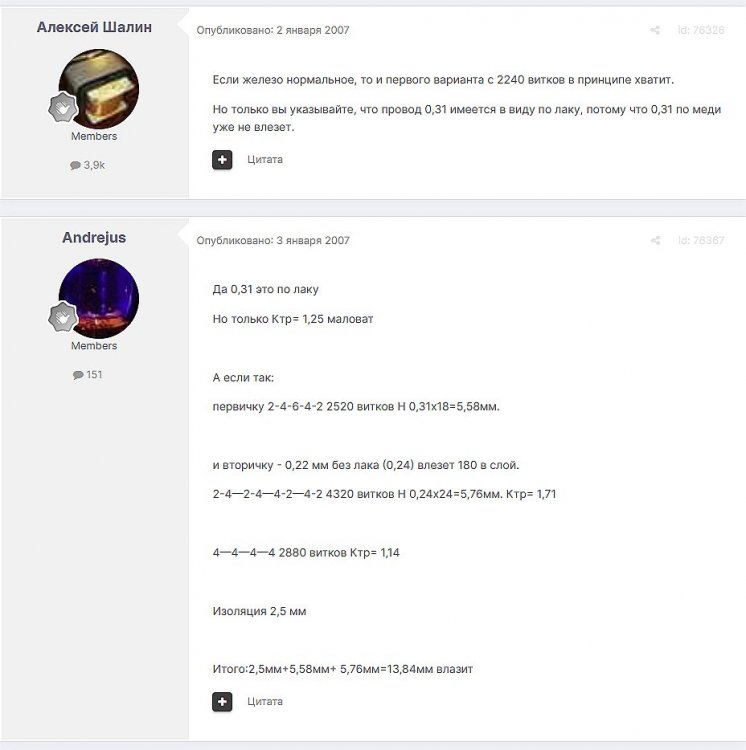Click Andrejus purple avatar picture

click(x=99, y=298)
